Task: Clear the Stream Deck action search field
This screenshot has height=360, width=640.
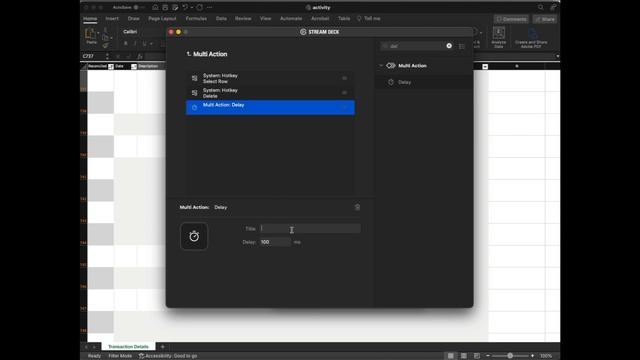Action: tap(449, 46)
